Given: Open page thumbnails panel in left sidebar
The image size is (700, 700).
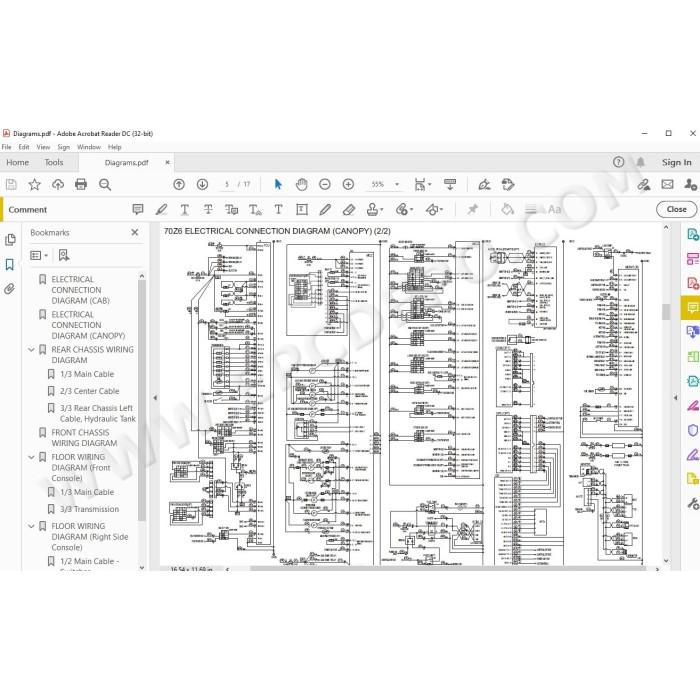Looking at the screenshot, I should 10,240.
